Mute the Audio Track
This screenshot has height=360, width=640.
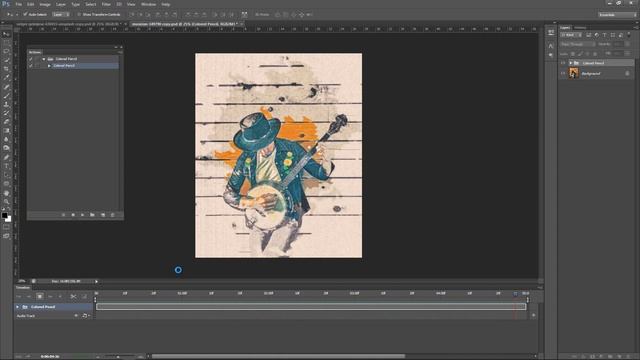click(76, 316)
